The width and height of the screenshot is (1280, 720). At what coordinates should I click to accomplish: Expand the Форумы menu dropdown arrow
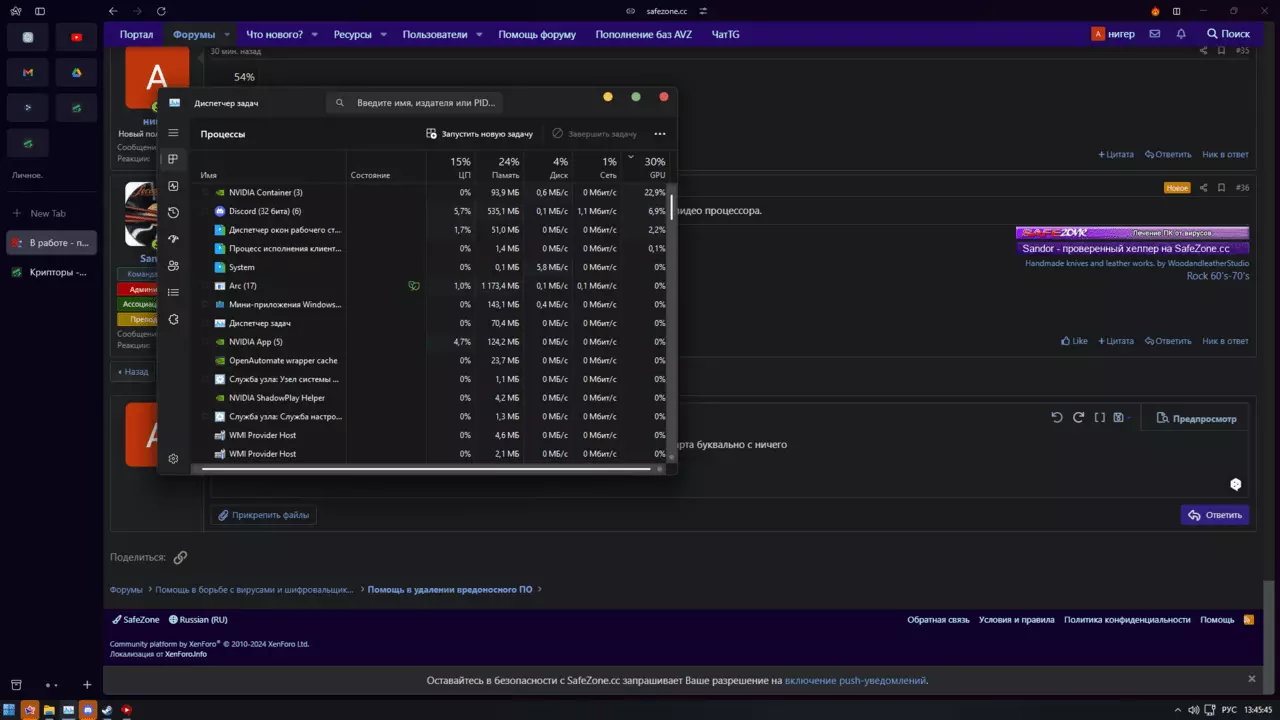coord(227,34)
